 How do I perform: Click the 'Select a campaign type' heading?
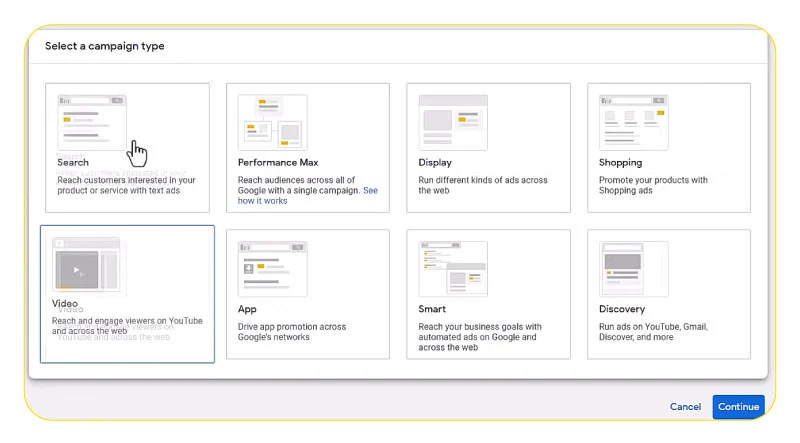pyautogui.click(x=105, y=46)
